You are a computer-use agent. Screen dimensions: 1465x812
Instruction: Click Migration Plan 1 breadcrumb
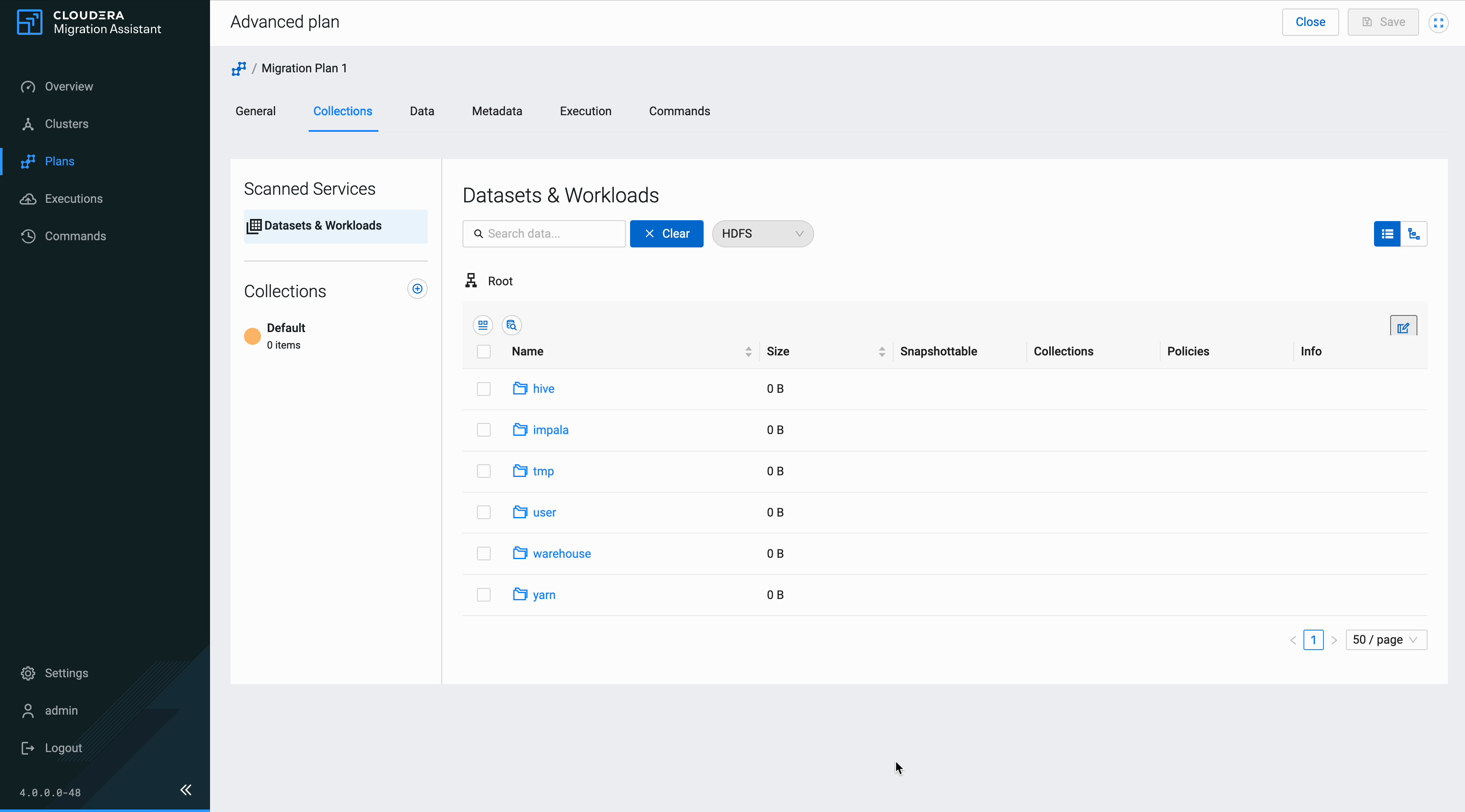pyautogui.click(x=304, y=69)
